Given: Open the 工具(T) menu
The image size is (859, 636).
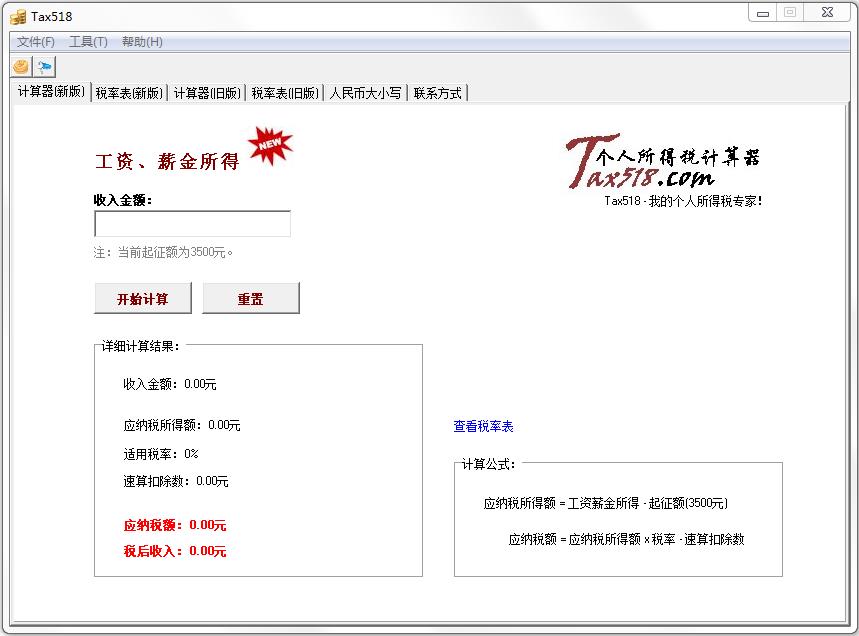Looking at the screenshot, I should pyautogui.click(x=88, y=42).
